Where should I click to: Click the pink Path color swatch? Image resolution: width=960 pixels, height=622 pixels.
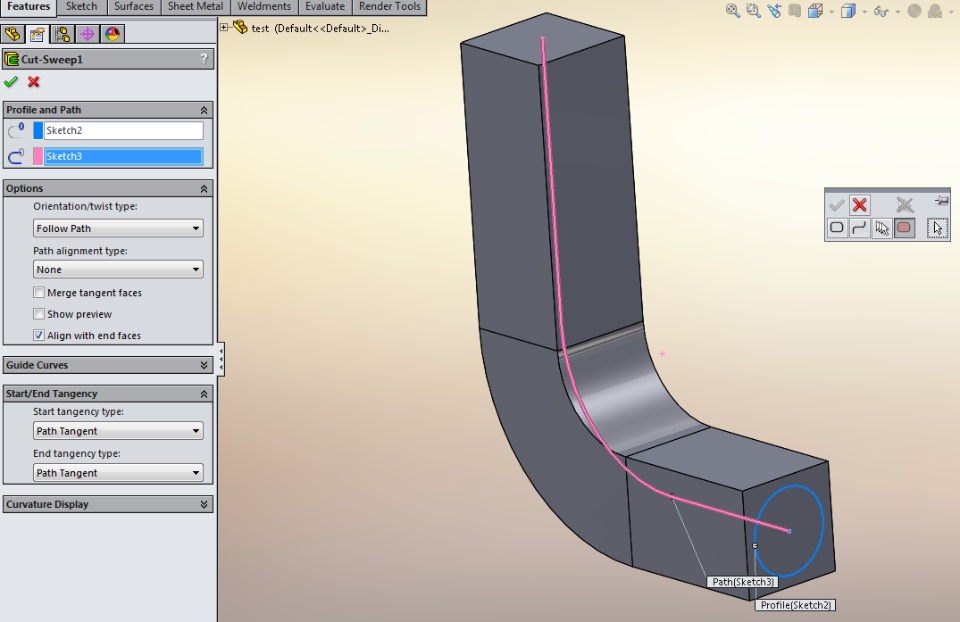tap(38, 156)
